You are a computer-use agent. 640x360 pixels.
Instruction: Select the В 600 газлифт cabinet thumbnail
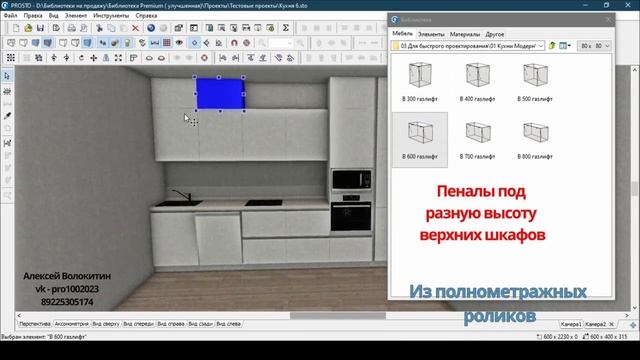pos(420,140)
